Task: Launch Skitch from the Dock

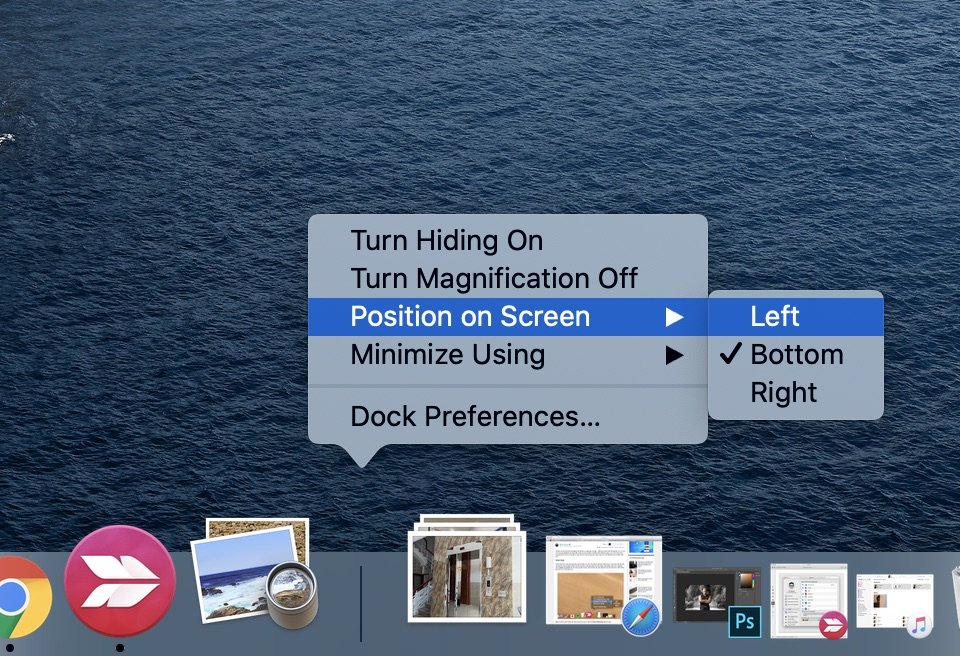Action: [120, 582]
